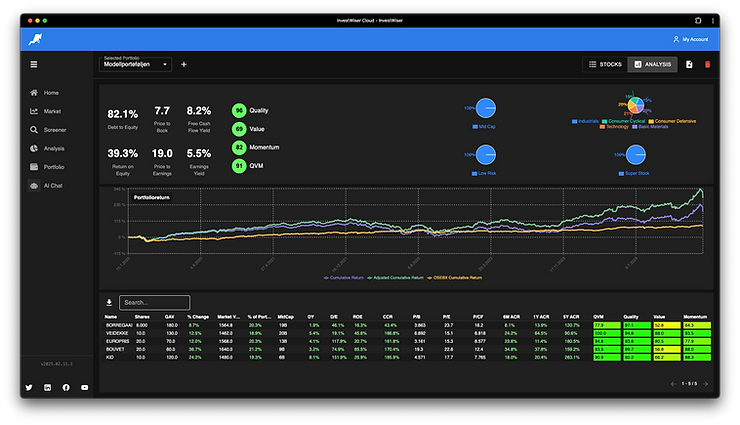Screen dimensions: 740x425
Task: Open My Account link
Action: click(690, 39)
